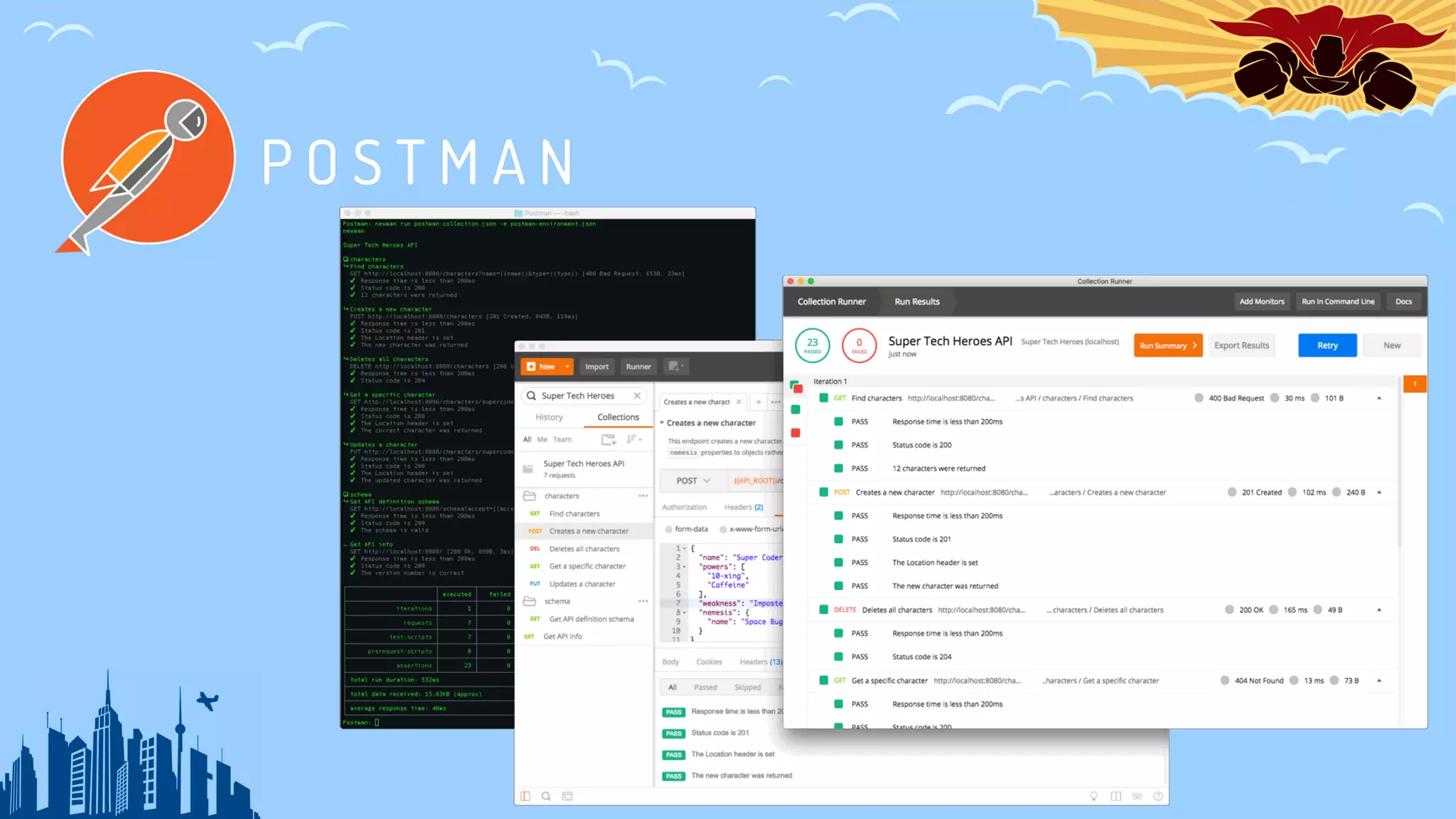Click the lightbulb bootcamp icon
The image size is (1456, 819).
[1094, 796]
